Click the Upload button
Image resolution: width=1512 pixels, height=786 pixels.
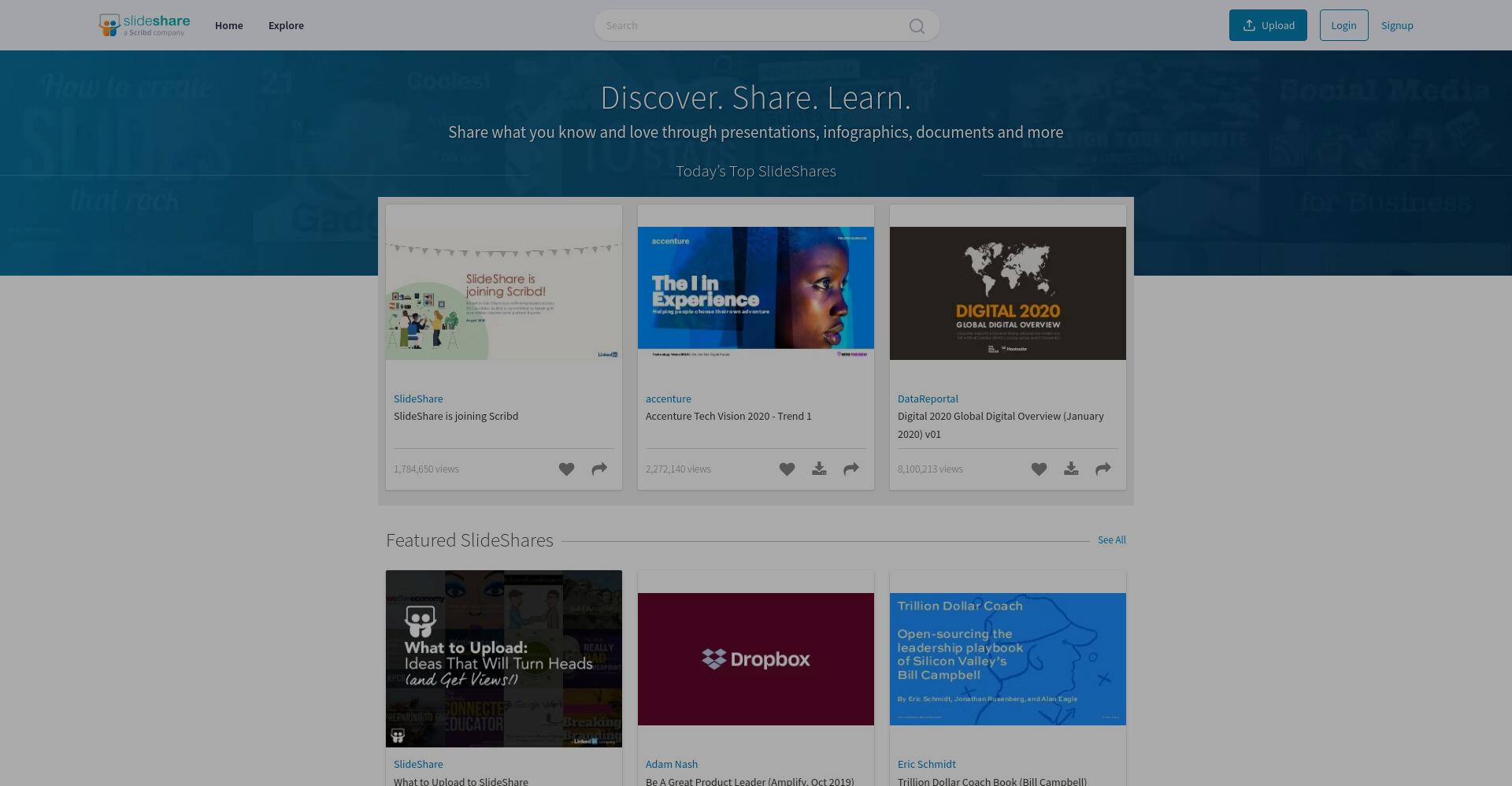coord(1268,25)
